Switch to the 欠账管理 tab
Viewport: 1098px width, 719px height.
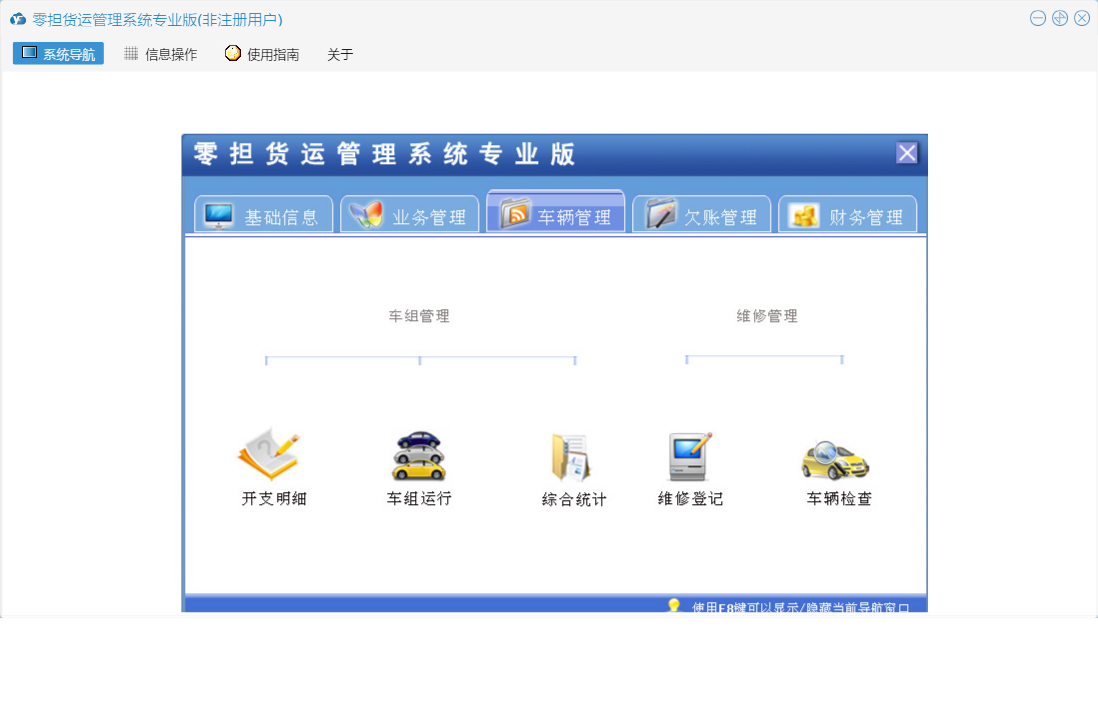point(702,214)
